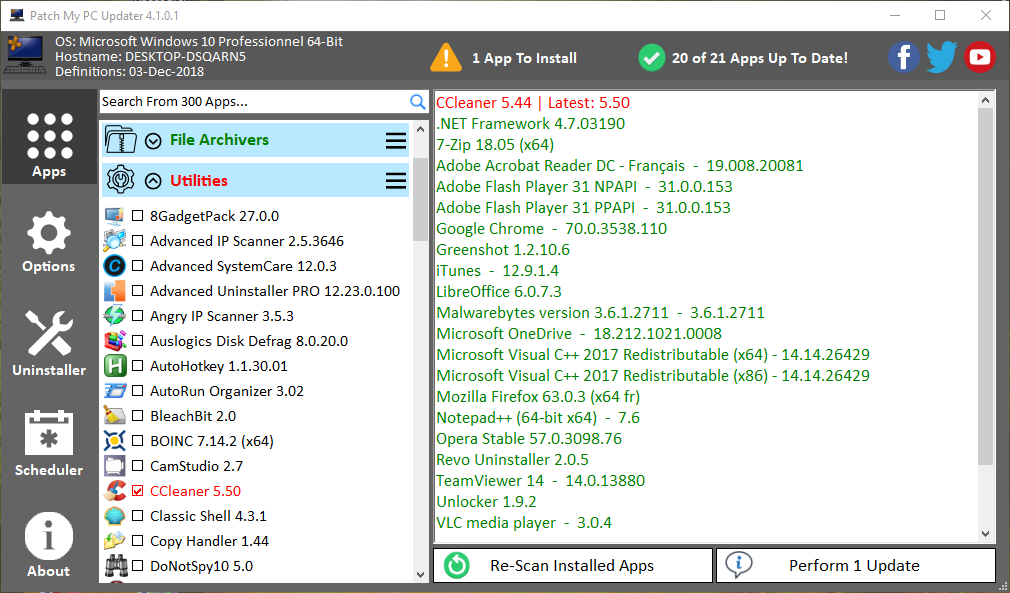Open the YouTube channel icon

(979, 57)
